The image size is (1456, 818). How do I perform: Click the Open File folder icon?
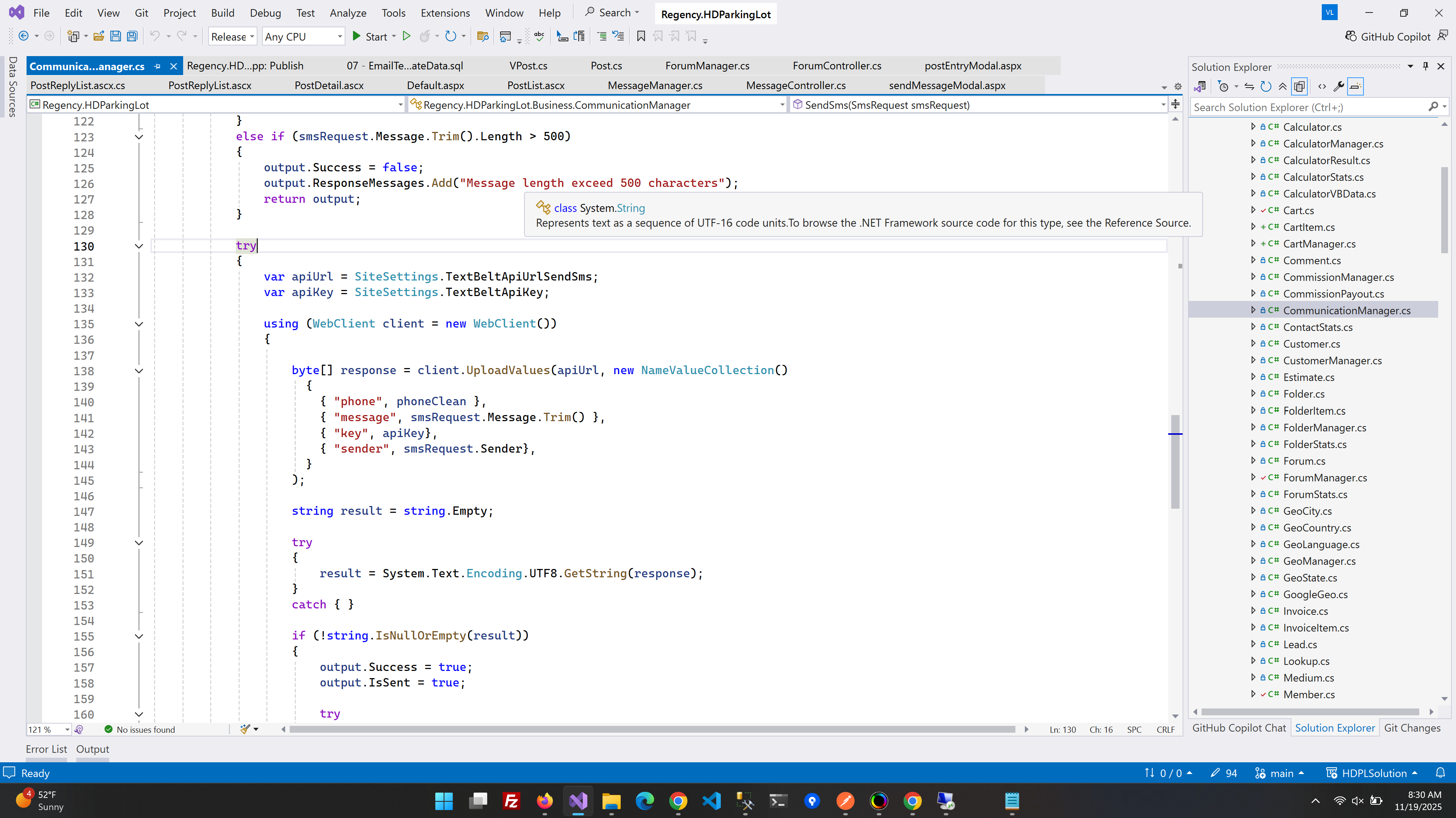click(x=98, y=37)
